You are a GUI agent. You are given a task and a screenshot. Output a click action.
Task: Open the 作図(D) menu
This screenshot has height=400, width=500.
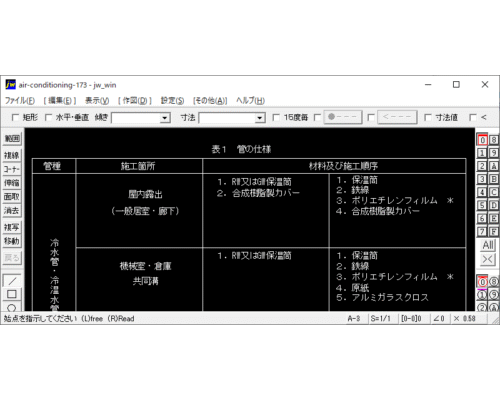pyautogui.click(x=135, y=101)
